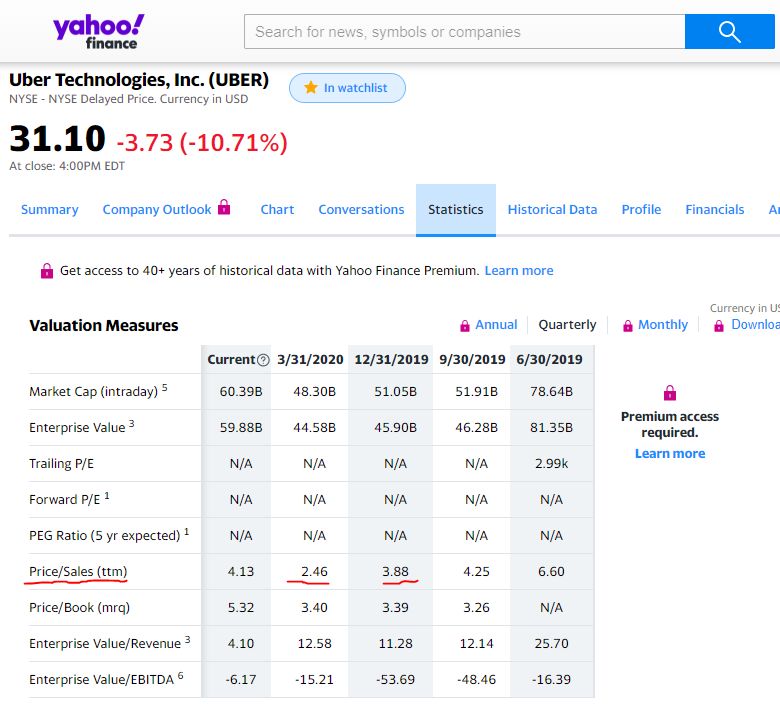Viewport: 780px width, 721px height.
Task: Click the star icon in watchlist button
Action: coord(311,88)
